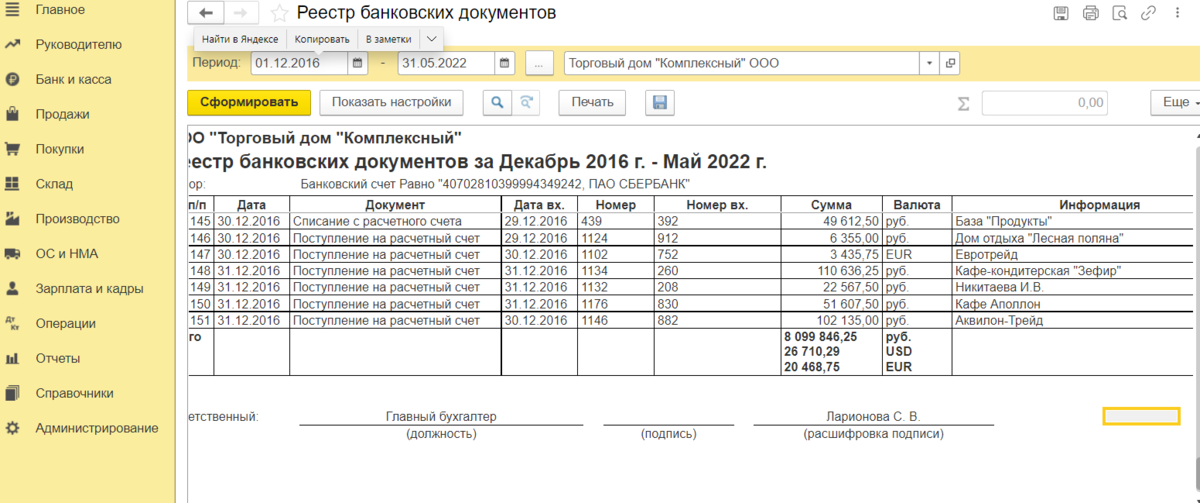Click the Сумма column header
Viewport: 1200px width, 503px height.
[x=831, y=205]
